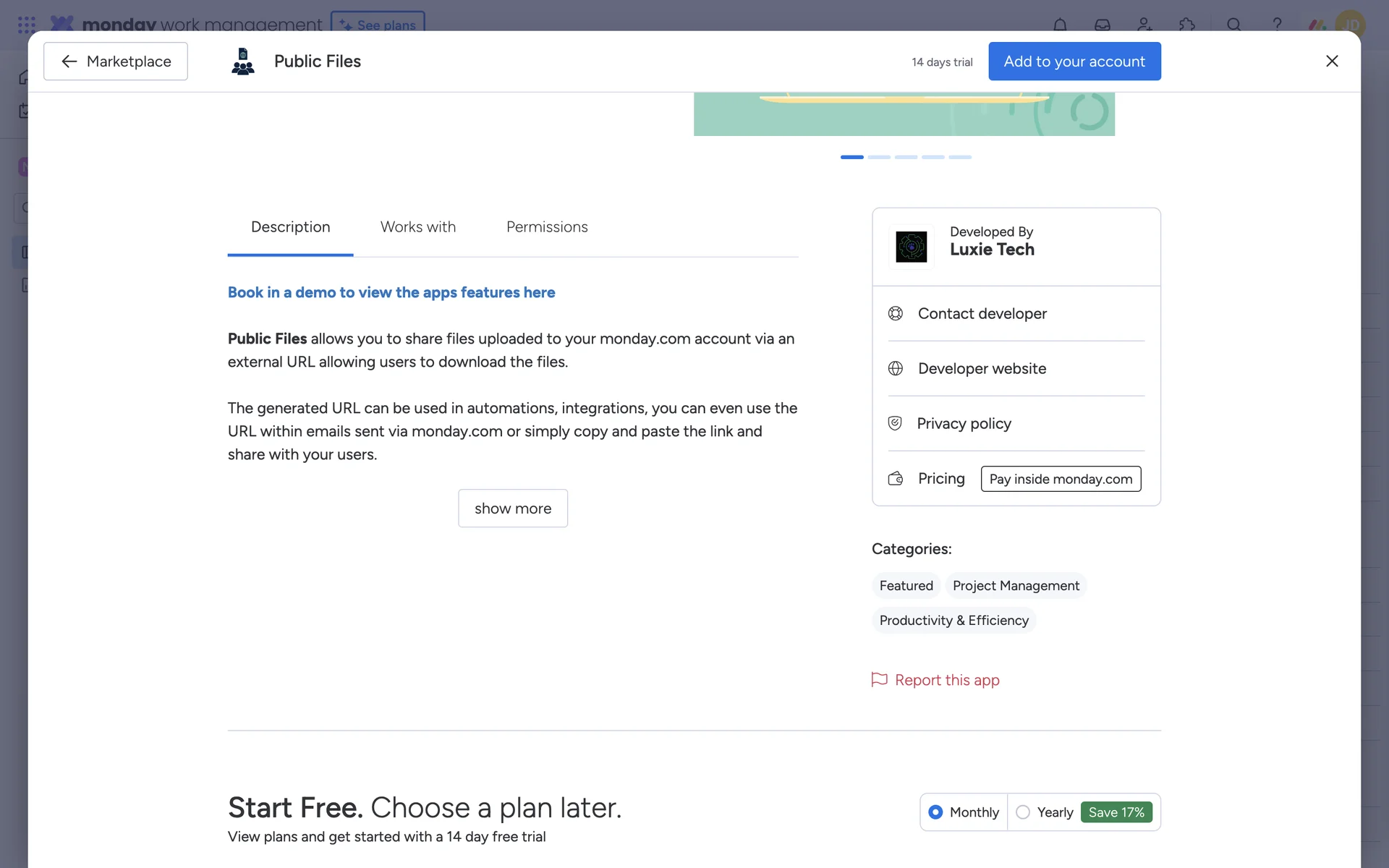1389x868 pixels.
Task: Click Add to your account button
Action: 1074,61
